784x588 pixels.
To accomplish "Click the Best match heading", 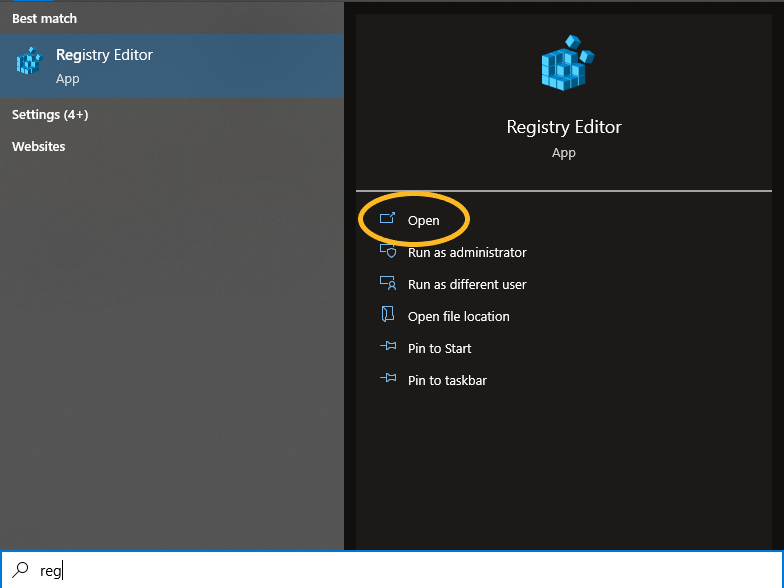I will pyautogui.click(x=44, y=18).
